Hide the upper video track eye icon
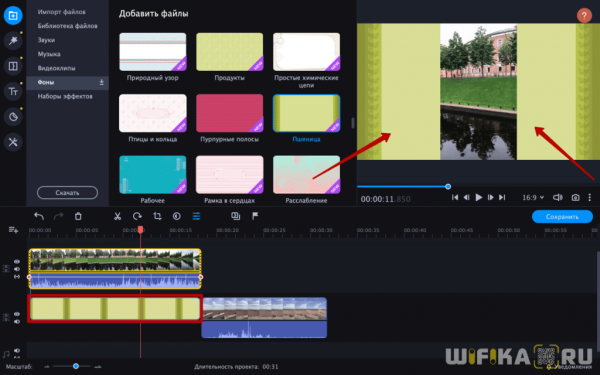Screen dimensions: 600x375 click(x=17, y=262)
